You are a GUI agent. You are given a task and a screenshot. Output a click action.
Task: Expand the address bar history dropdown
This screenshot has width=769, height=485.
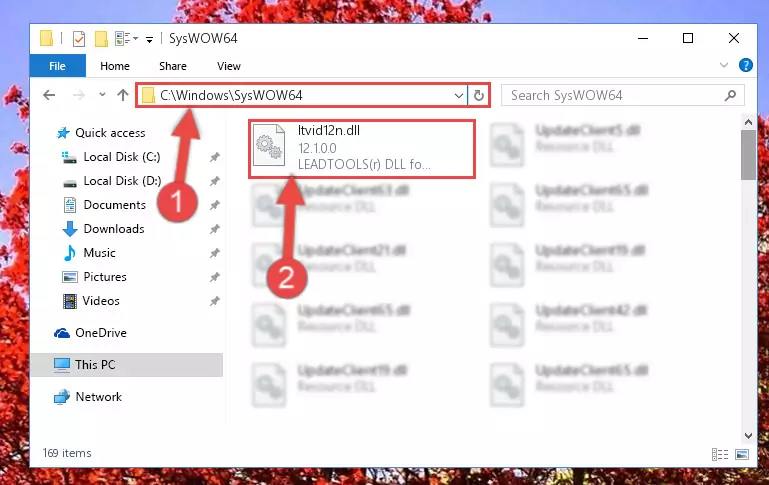click(459, 95)
